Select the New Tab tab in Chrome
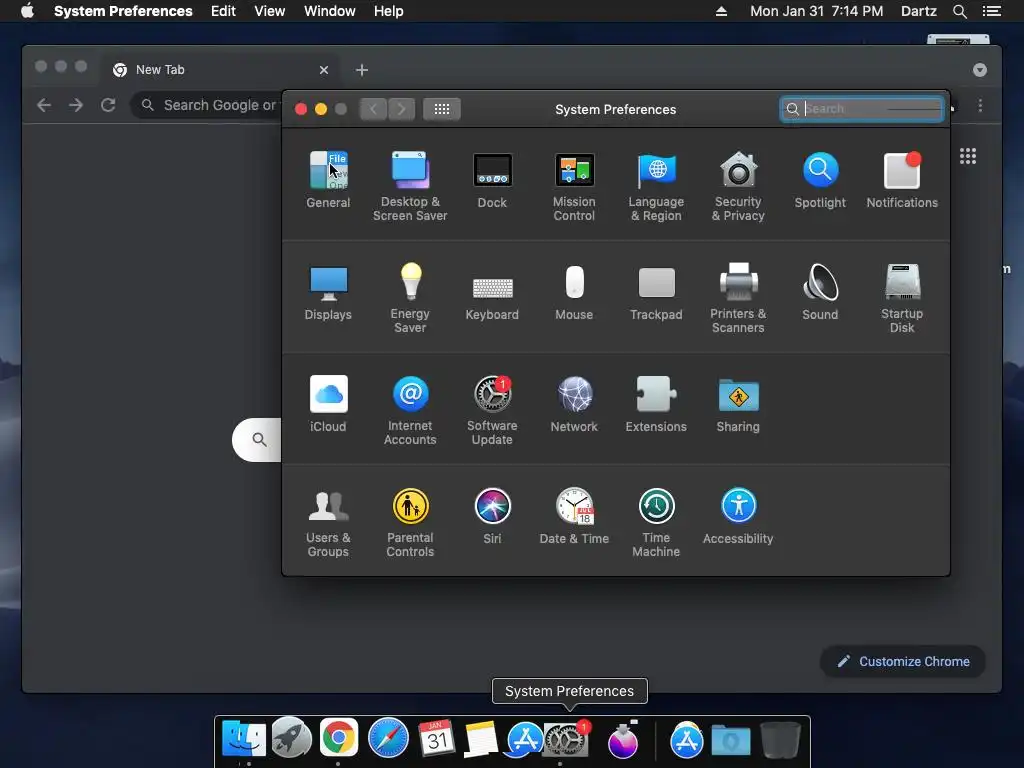Viewport: 1024px width, 768px height. point(219,70)
